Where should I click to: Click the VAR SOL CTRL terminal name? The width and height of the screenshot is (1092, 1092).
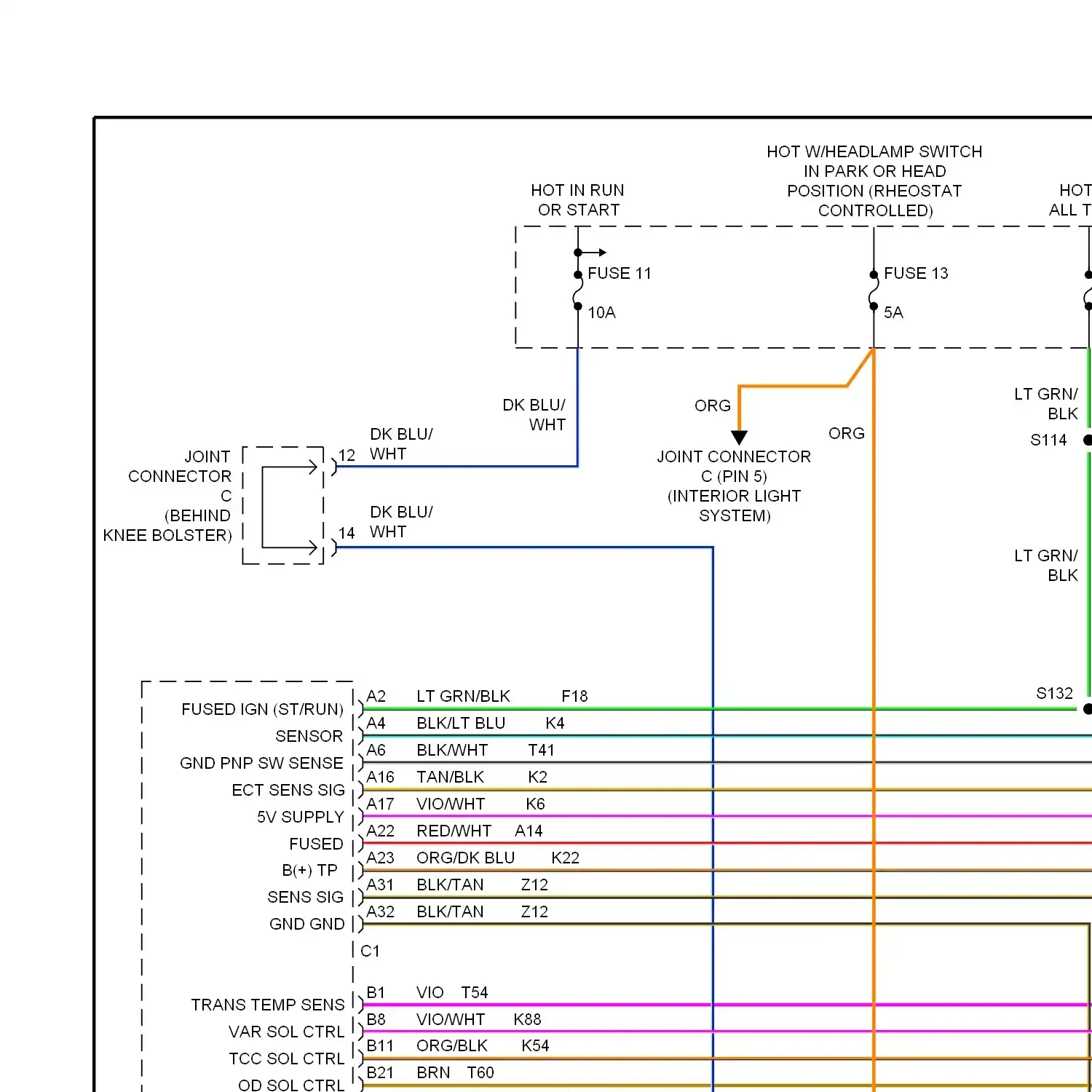pyautogui.click(x=286, y=1032)
